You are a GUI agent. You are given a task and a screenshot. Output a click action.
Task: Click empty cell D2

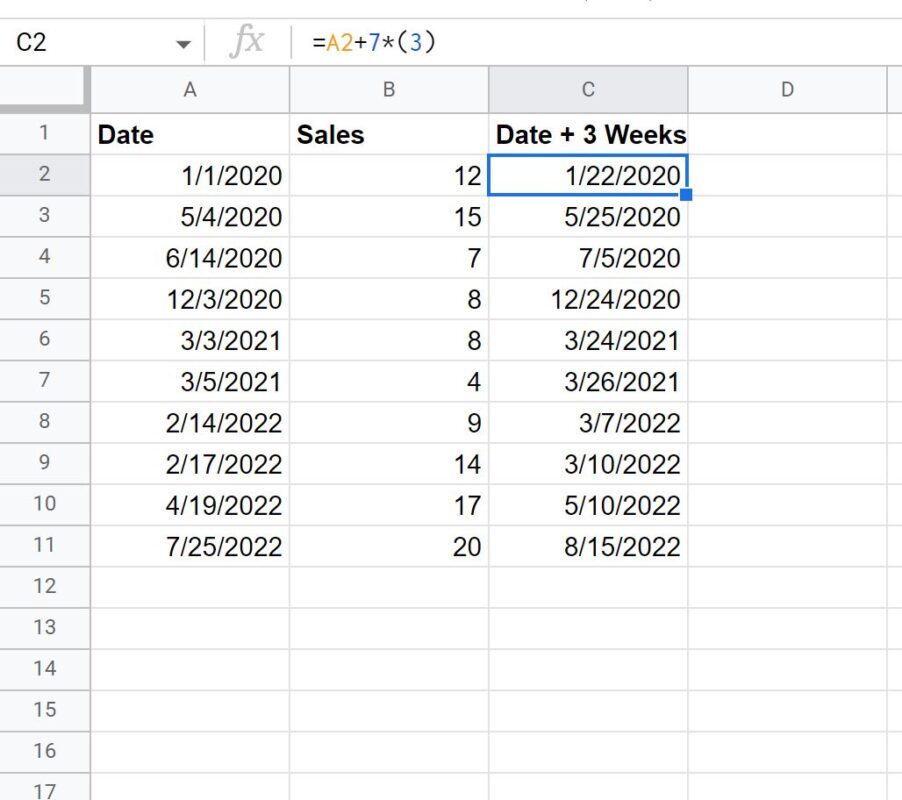[x=787, y=175]
